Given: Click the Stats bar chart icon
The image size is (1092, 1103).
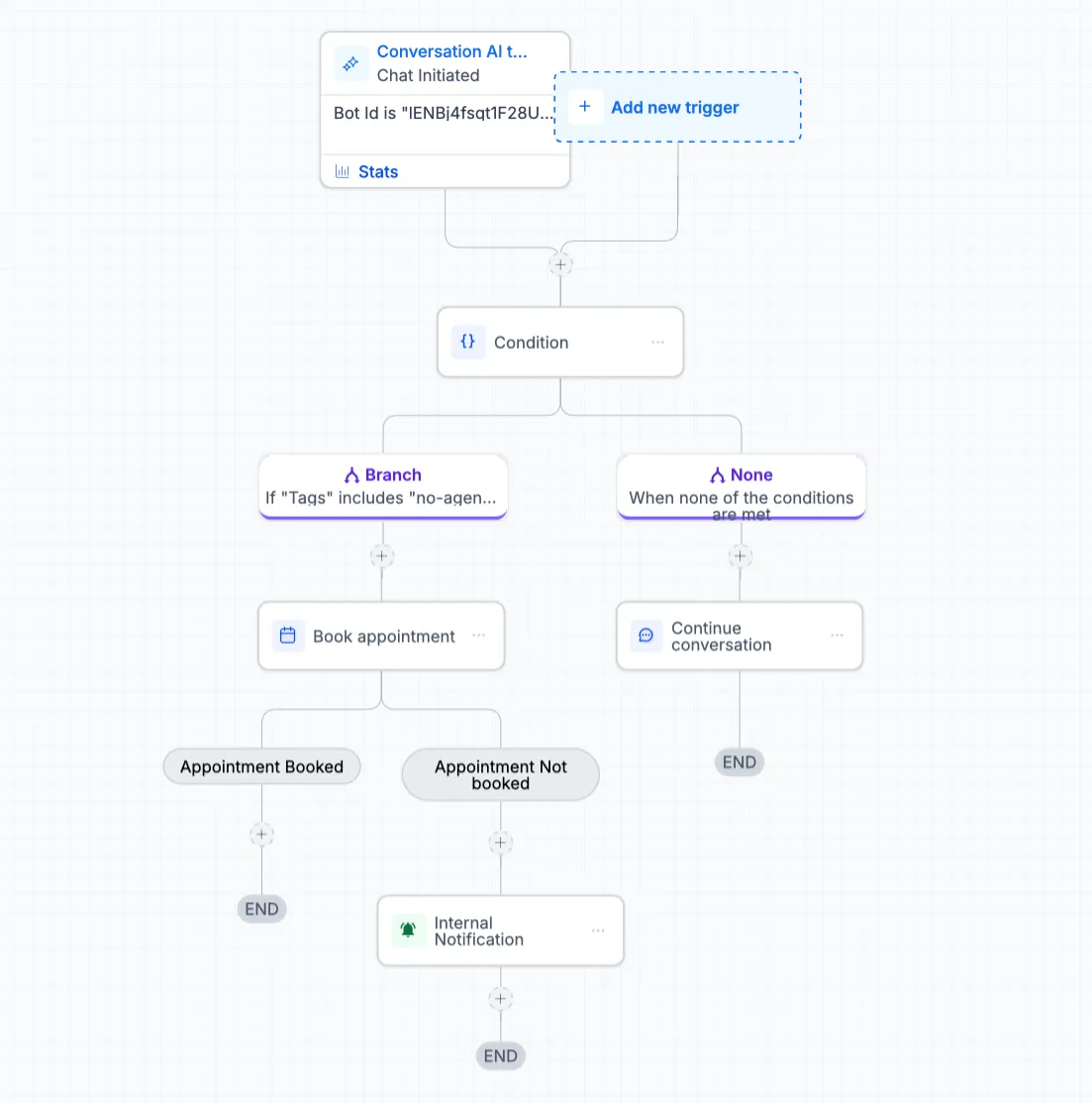Looking at the screenshot, I should point(343,171).
